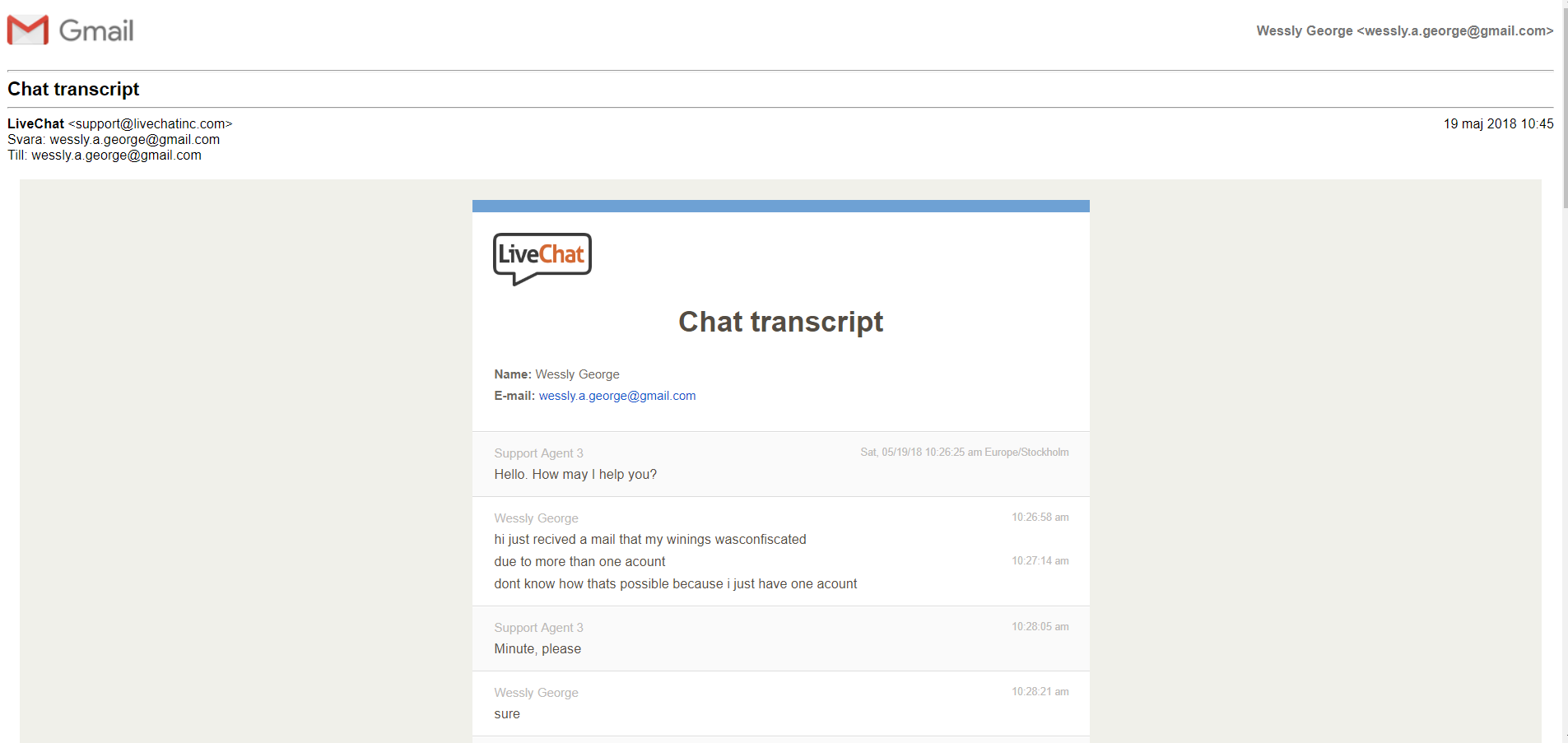Click the '10:28:21 am' timestamp
Image resolution: width=1568 pixels, height=743 pixels.
click(1040, 692)
